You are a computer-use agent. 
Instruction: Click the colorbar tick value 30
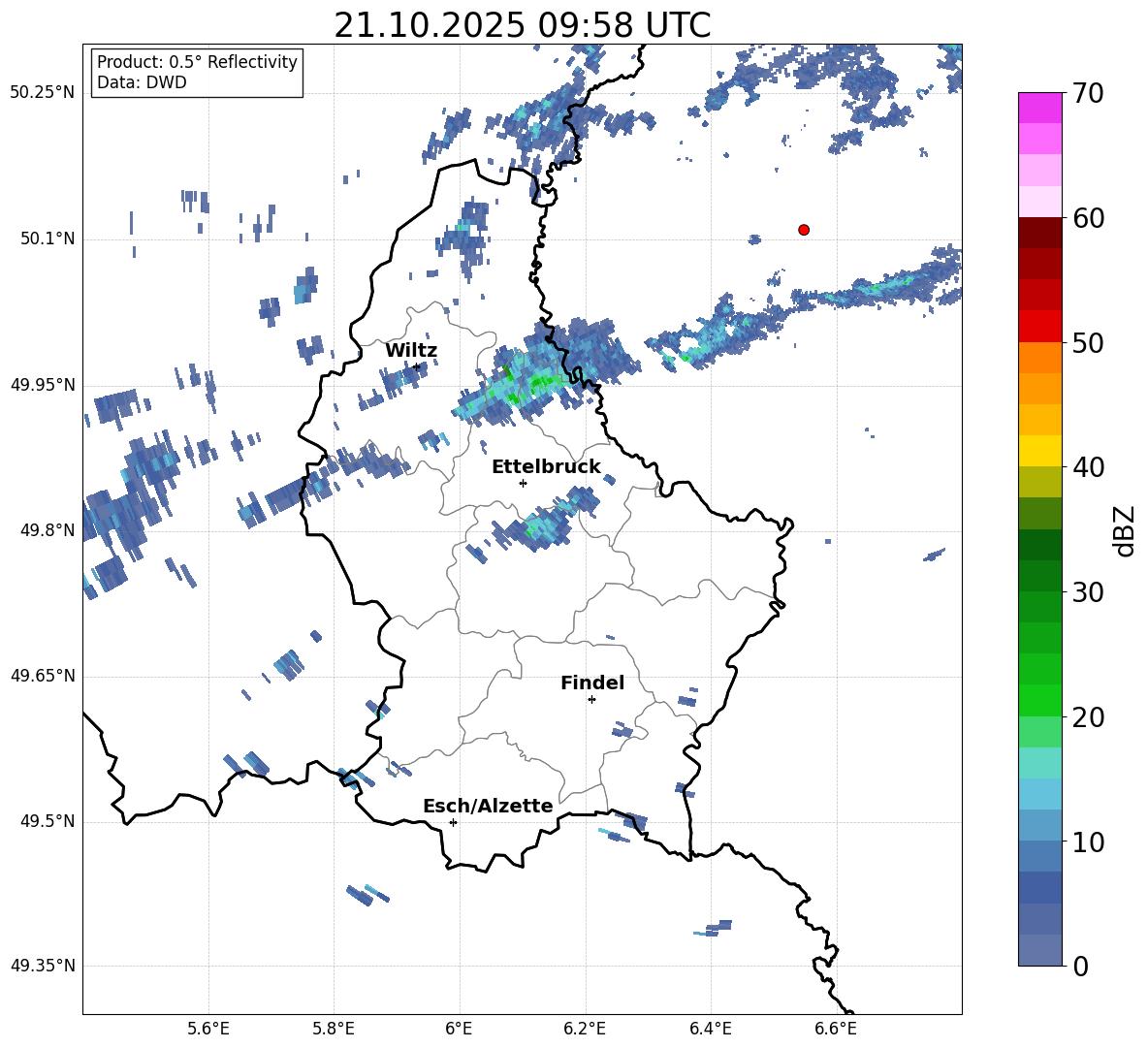coord(1087,592)
